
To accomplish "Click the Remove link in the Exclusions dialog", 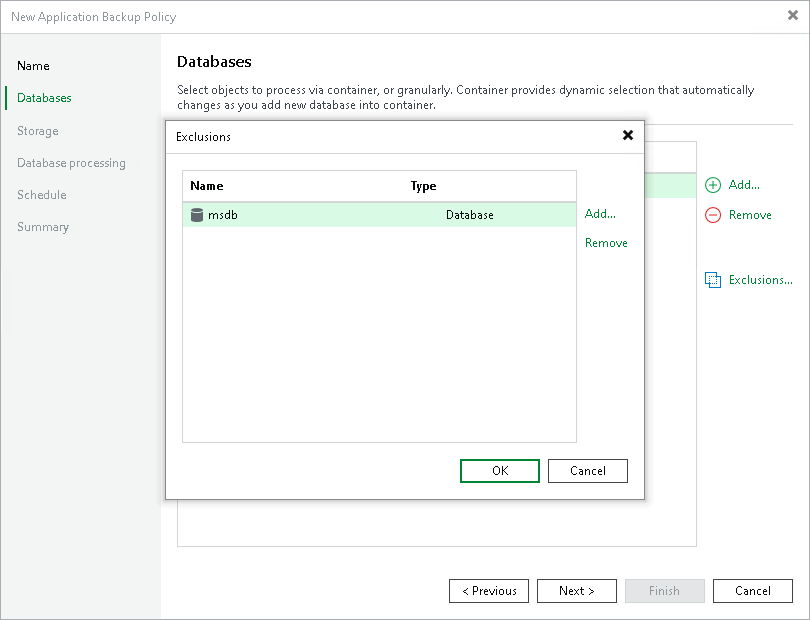I will [606, 242].
